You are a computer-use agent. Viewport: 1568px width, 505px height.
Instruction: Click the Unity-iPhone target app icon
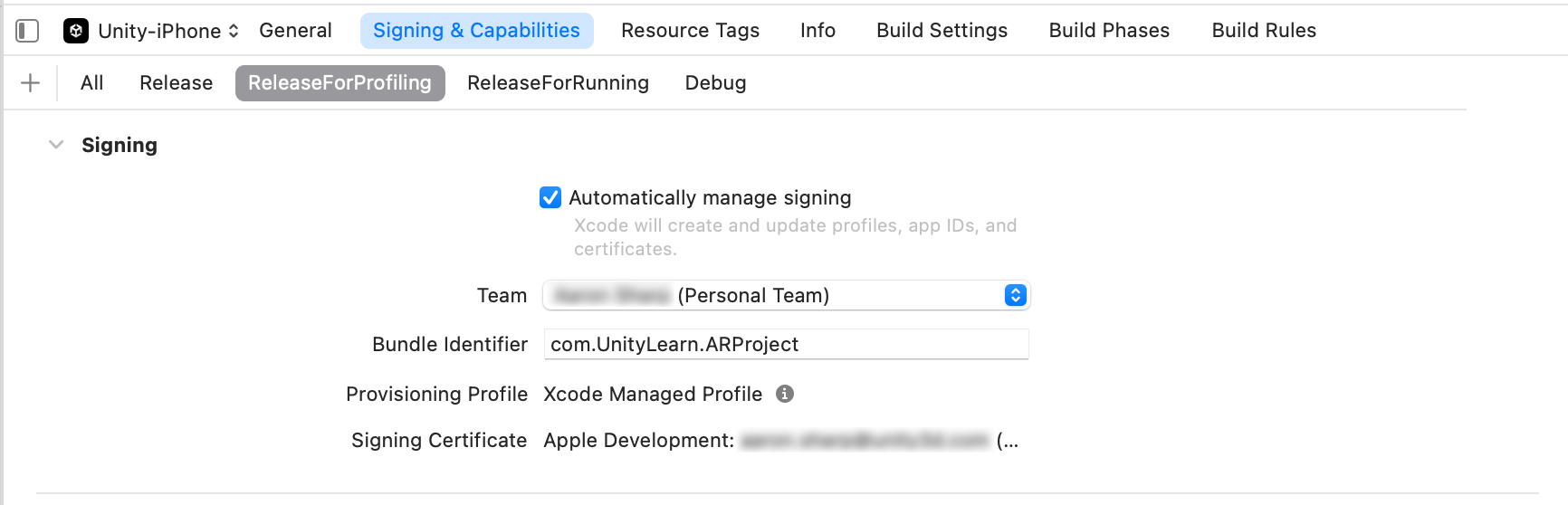76,31
